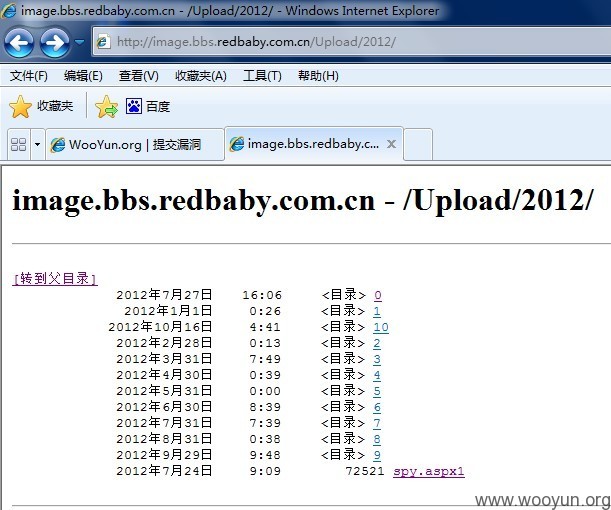Open directory 1 link
Screen dimensions: 611x510
377,311
